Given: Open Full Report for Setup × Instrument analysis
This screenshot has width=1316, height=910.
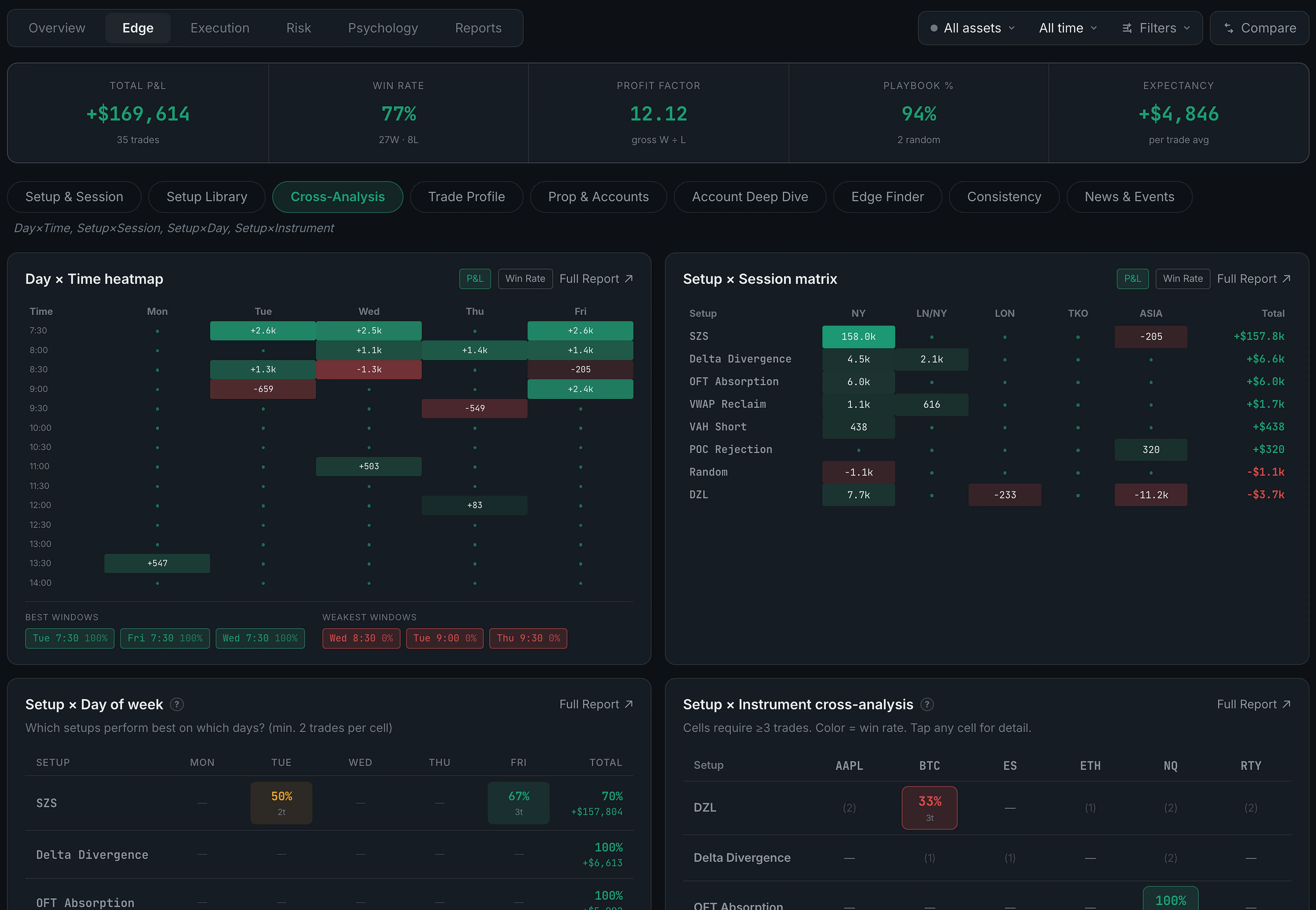Looking at the screenshot, I should pyautogui.click(x=1254, y=704).
